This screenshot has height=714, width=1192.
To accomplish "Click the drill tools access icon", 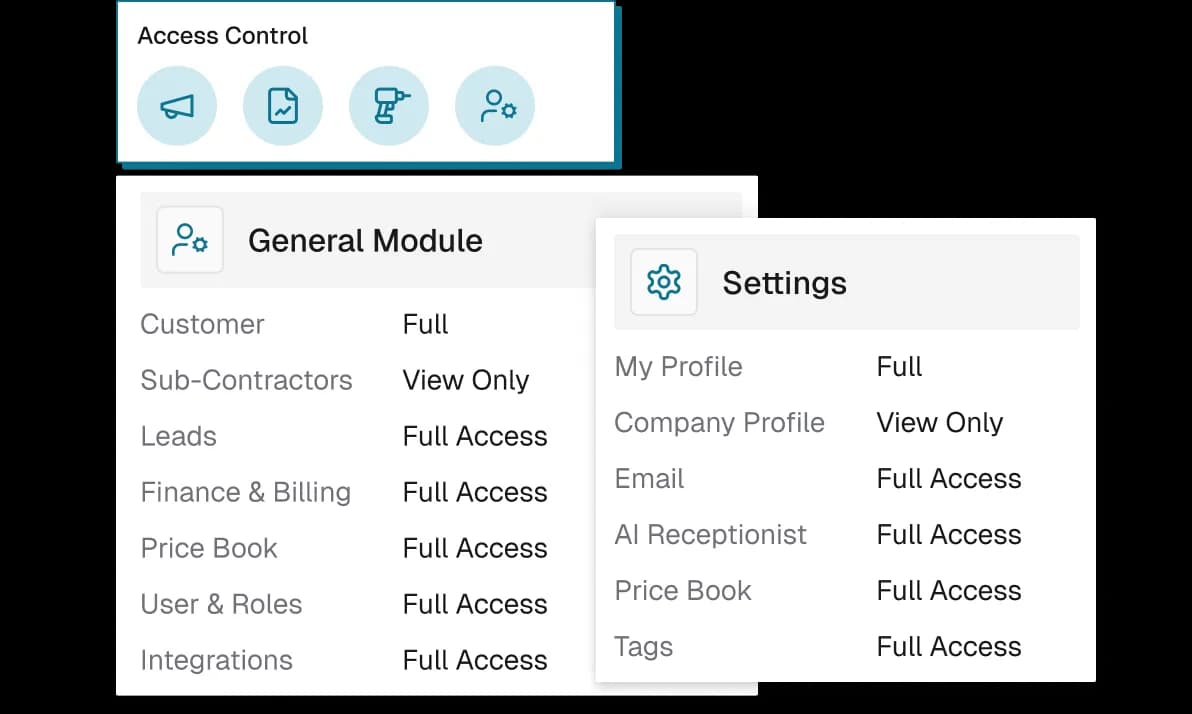I will [x=389, y=105].
